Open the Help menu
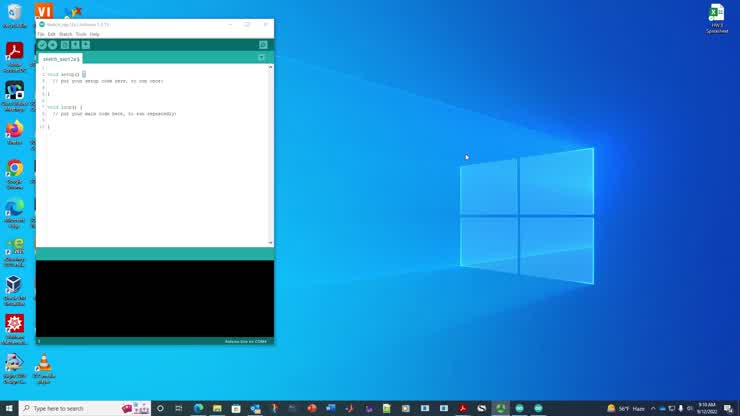The image size is (740, 416). pos(95,34)
